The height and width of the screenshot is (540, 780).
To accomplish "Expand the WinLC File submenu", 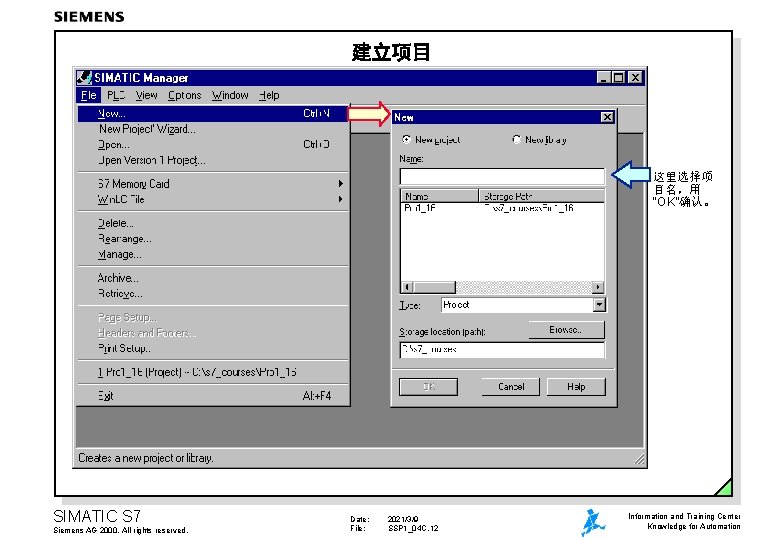I will click(213, 199).
